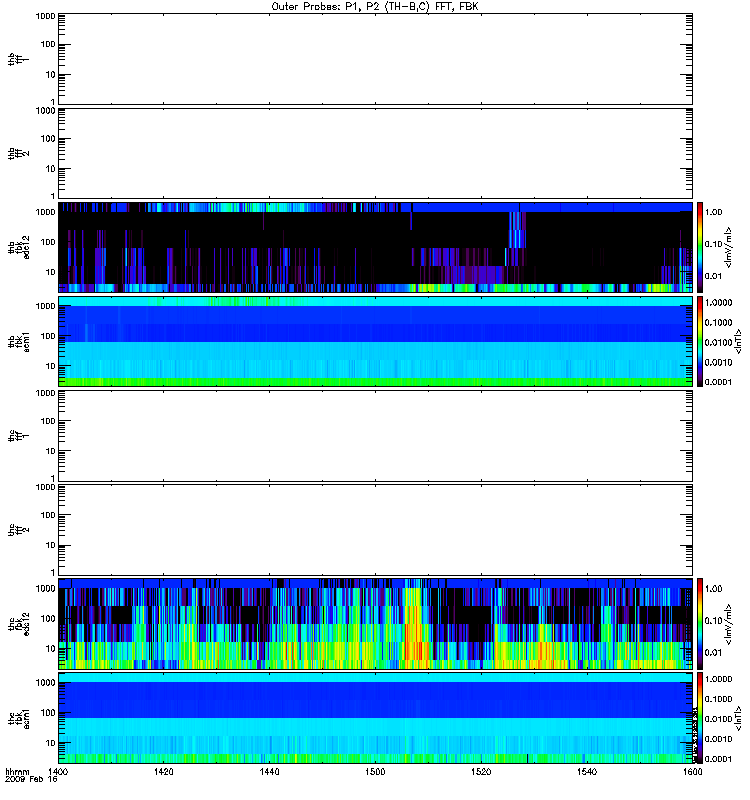Click the plot title "Outer Probes: P1, P2 (TH-B,C) FFT, FBK"
The height and width of the screenshot is (800, 750).
point(375,7)
